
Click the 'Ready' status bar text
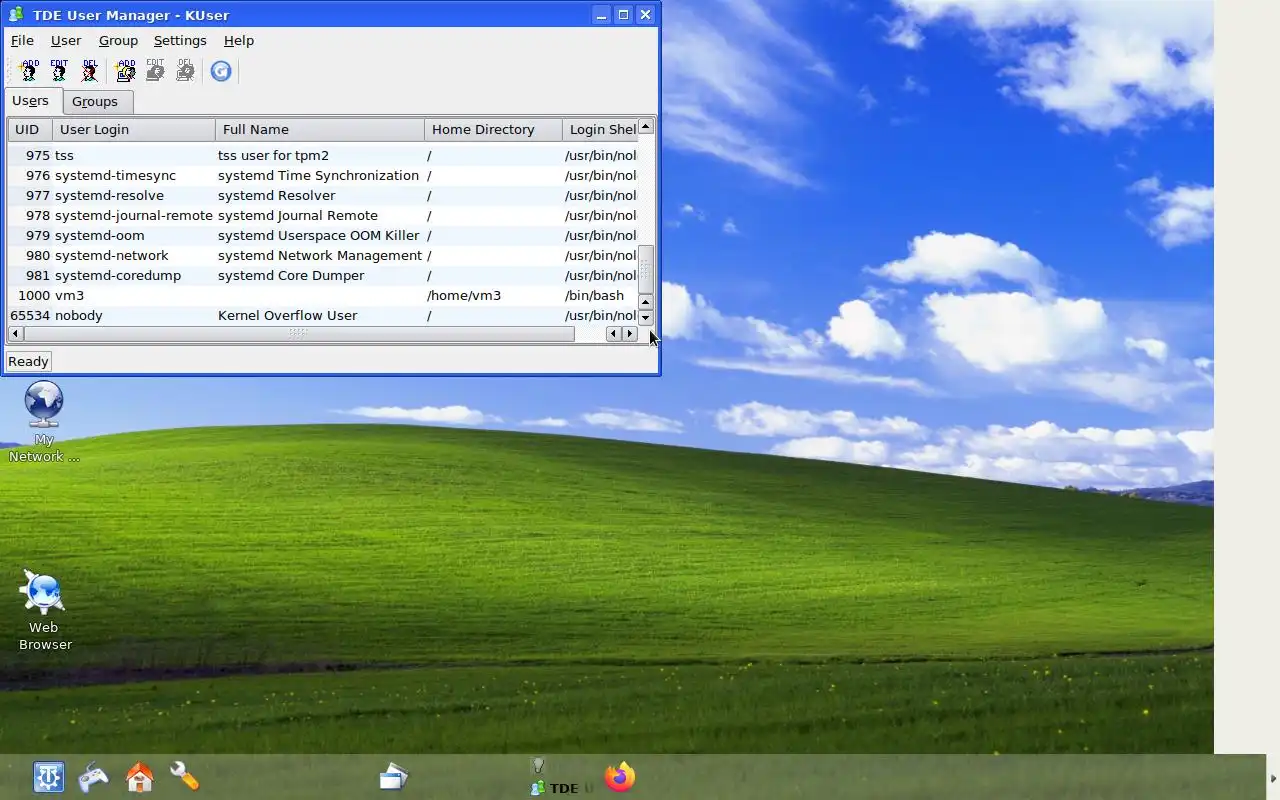click(28, 362)
